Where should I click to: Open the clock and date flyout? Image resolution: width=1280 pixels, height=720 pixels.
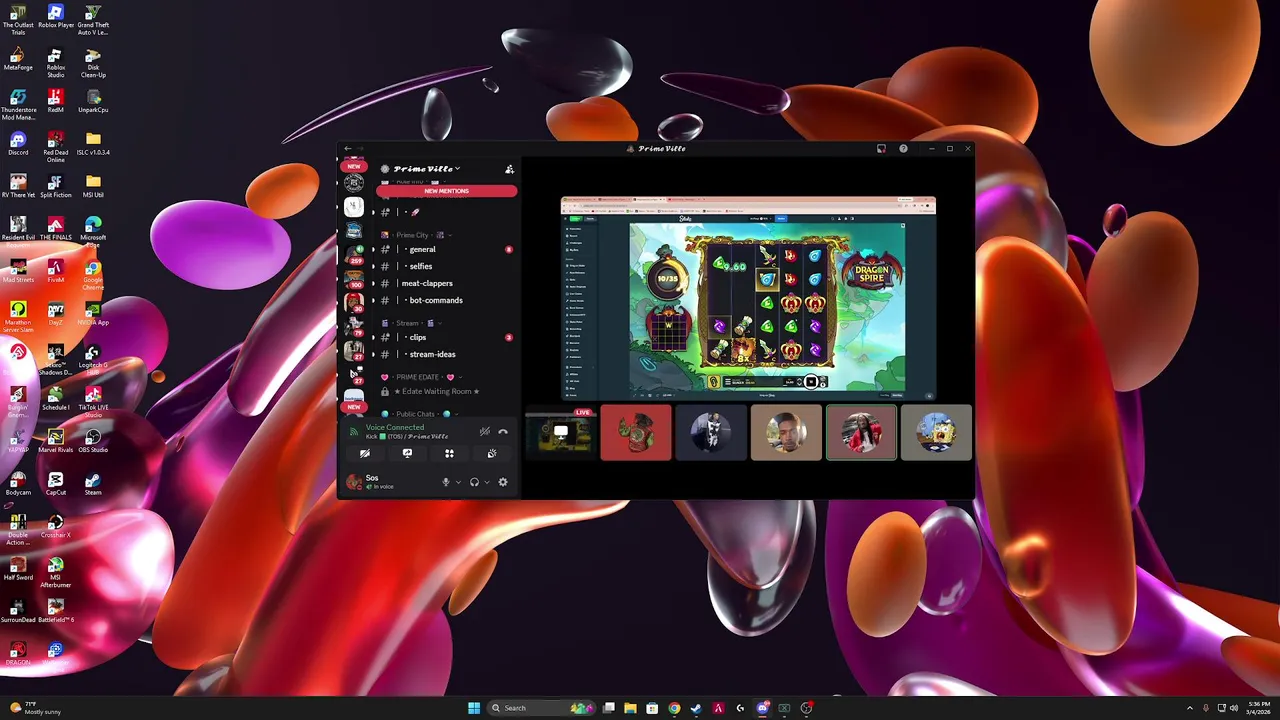click(1259, 708)
